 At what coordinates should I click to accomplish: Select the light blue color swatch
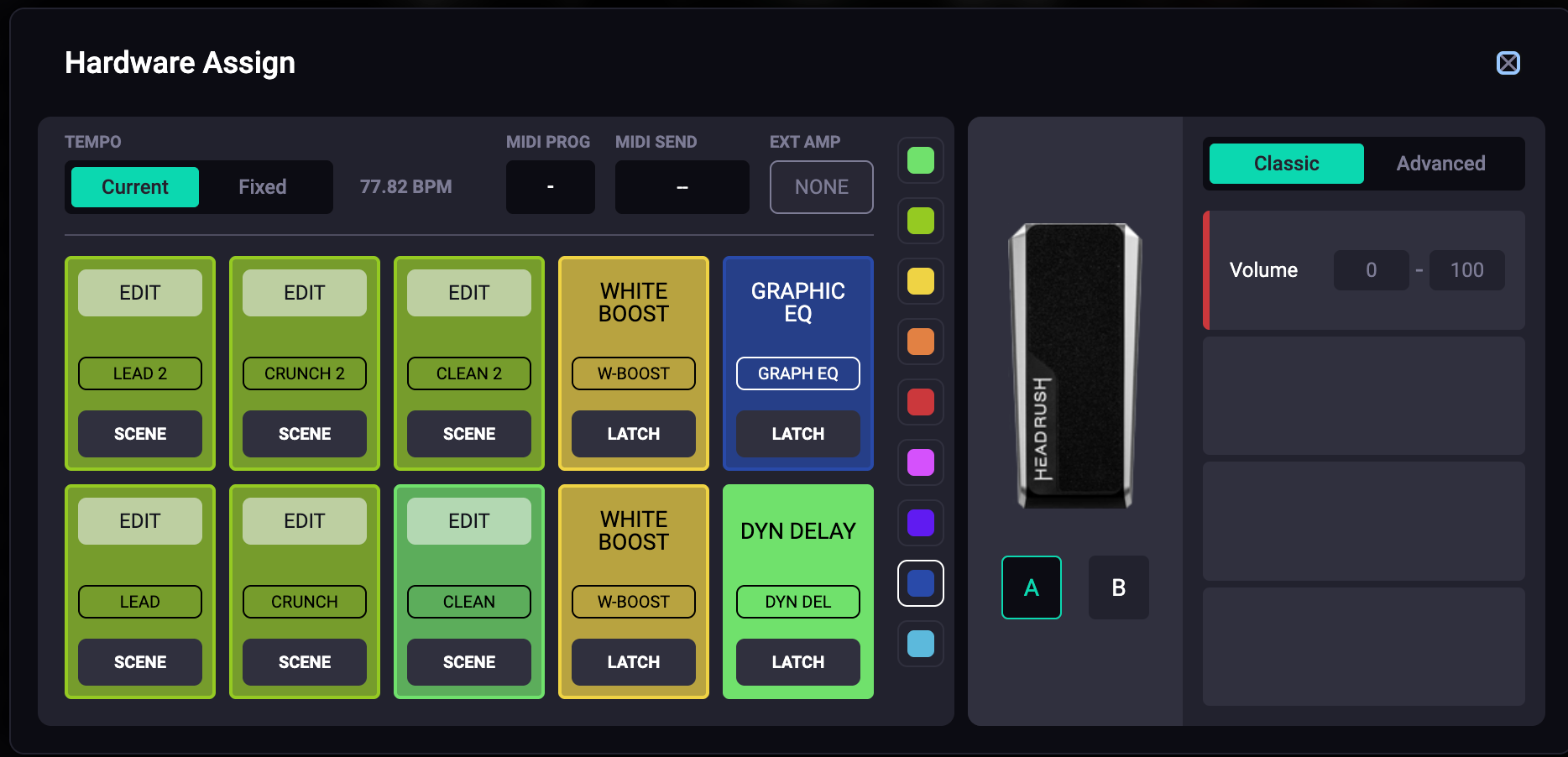click(921, 644)
